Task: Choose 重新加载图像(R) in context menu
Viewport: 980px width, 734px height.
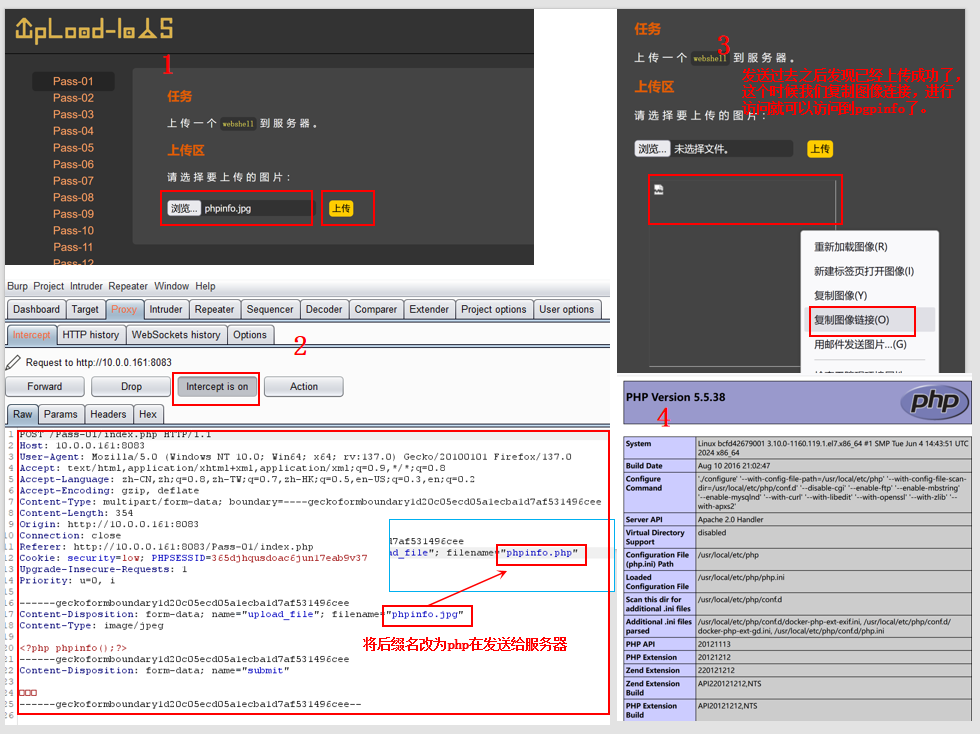Action: click(851, 247)
